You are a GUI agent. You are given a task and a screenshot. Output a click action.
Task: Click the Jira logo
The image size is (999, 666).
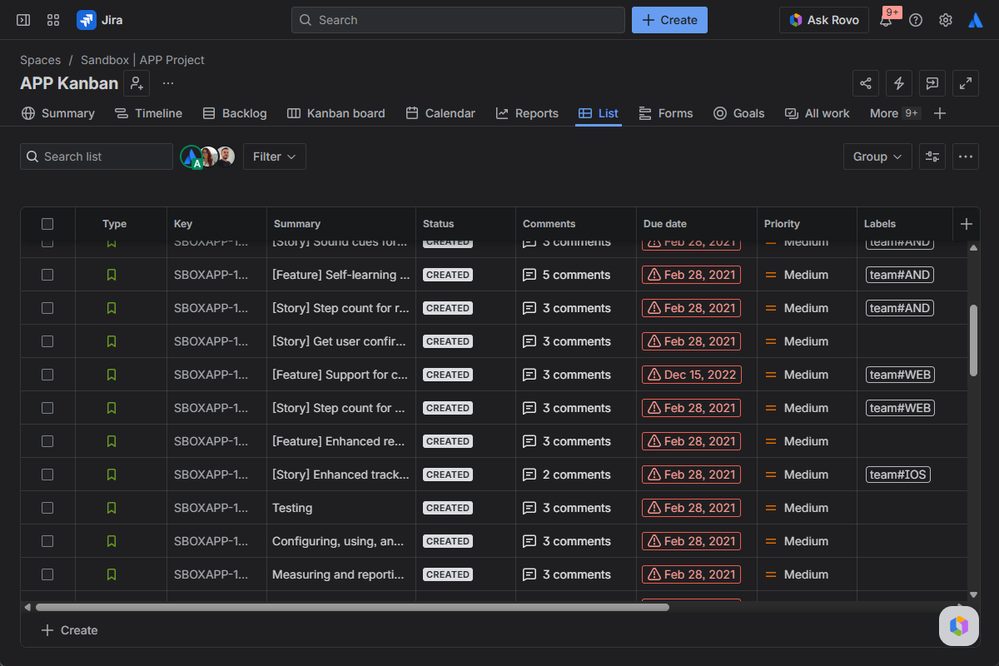[100, 20]
